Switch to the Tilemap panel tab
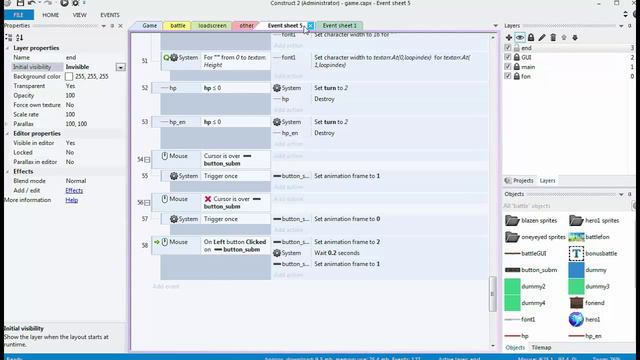The image size is (640, 360). (541, 348)
